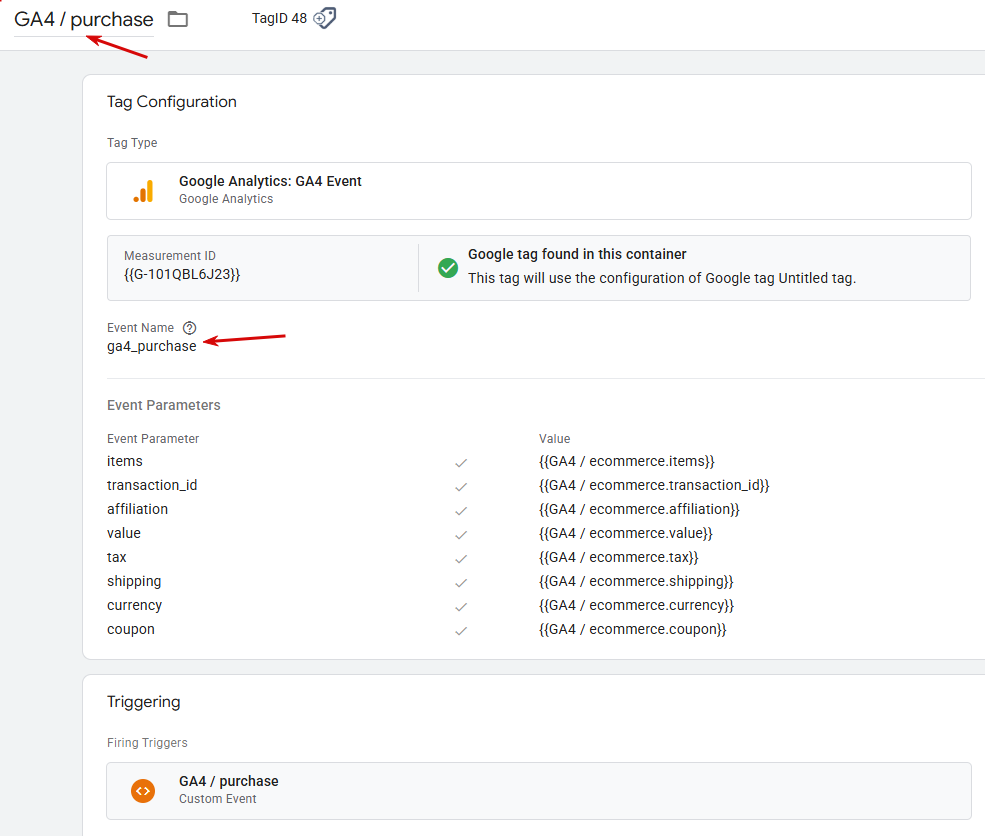The width and height of the screenshot is (985, 836).
Task: Click the Triggering section heading
Action: coord(144,702)
